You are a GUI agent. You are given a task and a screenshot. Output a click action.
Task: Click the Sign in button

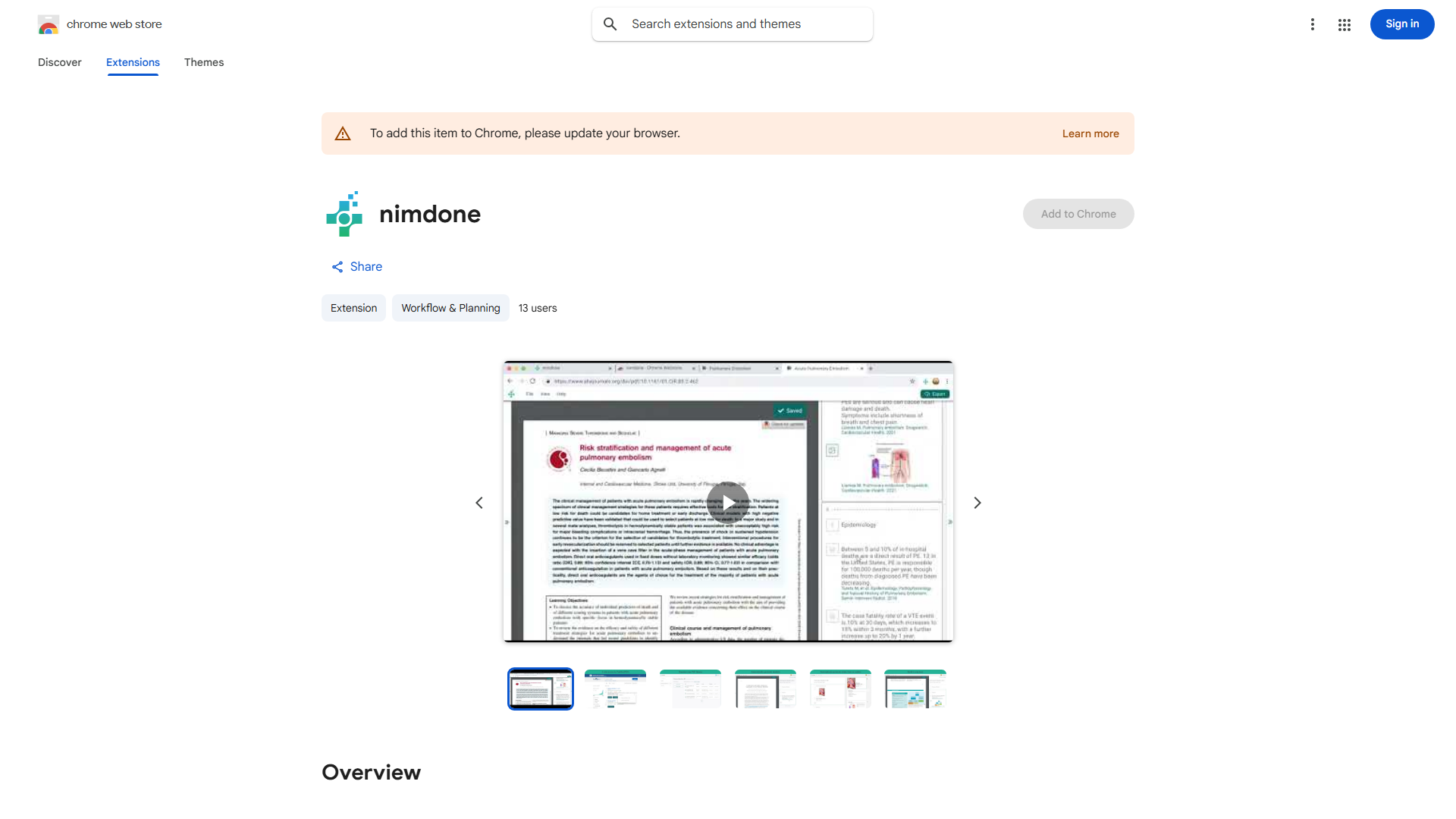tap(1401, 24)
